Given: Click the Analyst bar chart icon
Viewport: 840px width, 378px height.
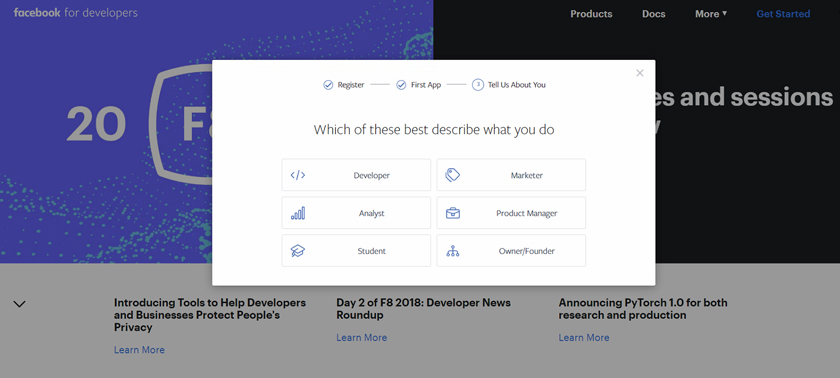Looking at the screenshot, I should click(x=298, y=213).
